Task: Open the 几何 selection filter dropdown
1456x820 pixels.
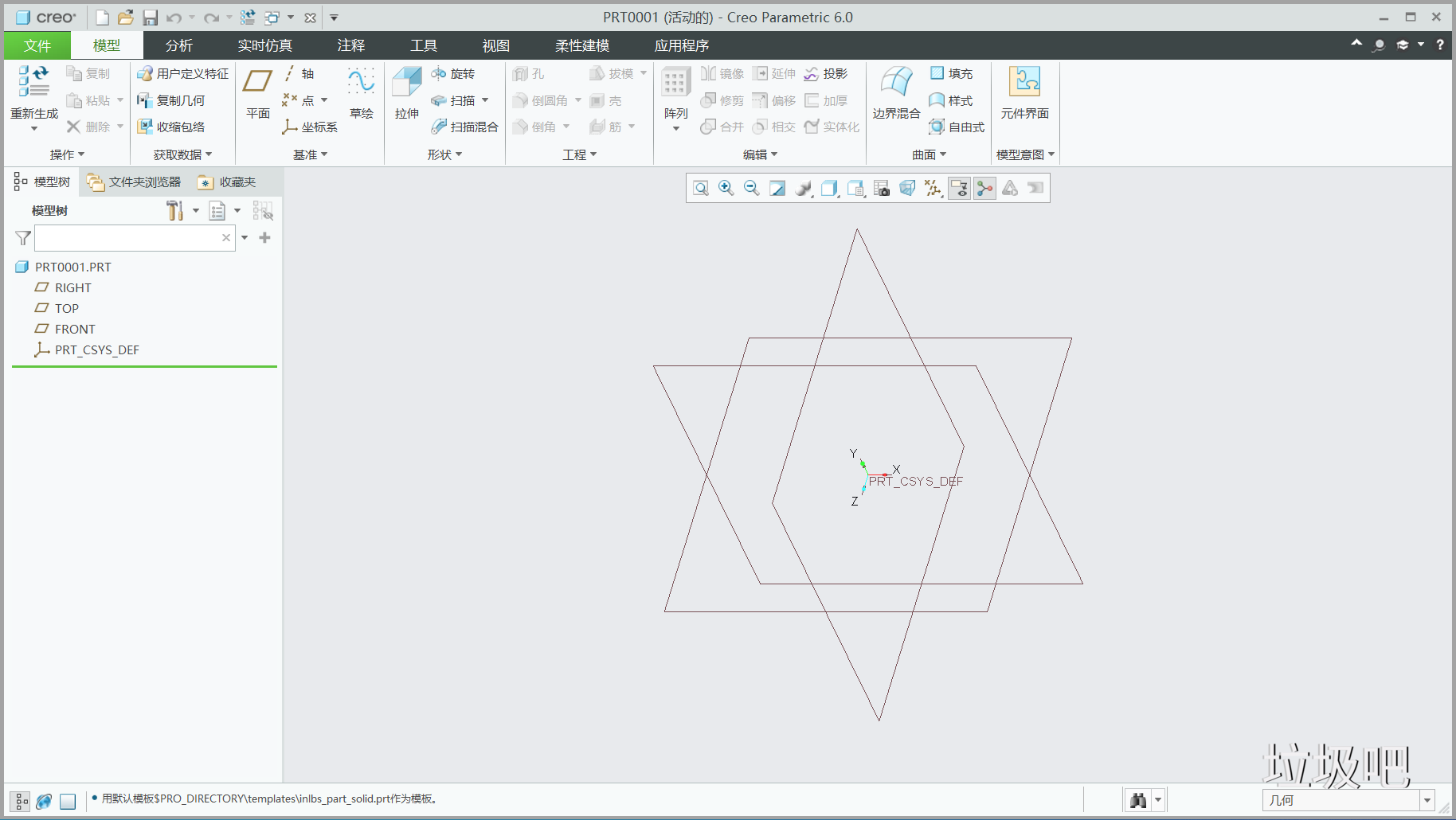Action: coord(1427,800)
